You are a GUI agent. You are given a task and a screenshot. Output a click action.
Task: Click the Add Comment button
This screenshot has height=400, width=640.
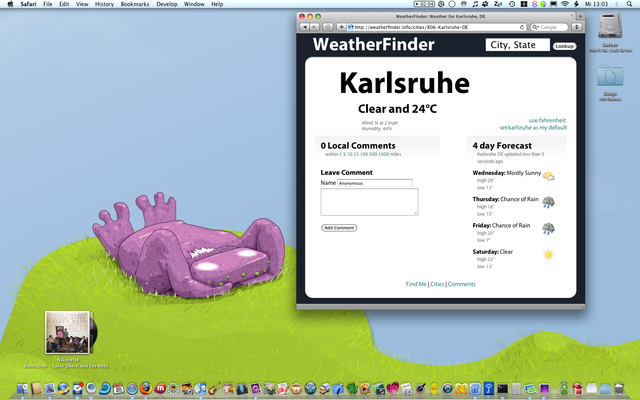[339, 228]
